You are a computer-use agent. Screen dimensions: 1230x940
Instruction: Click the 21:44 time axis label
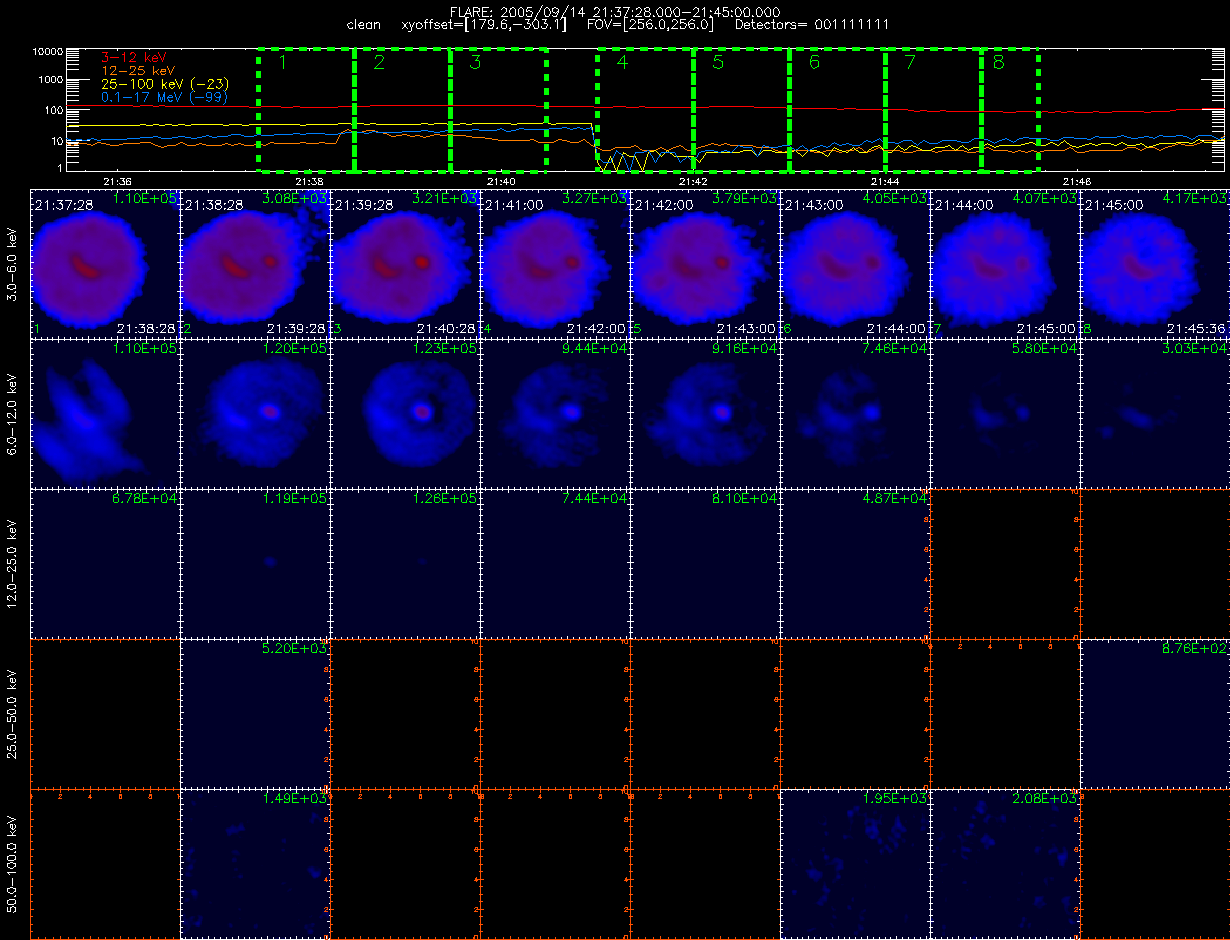point(885,181)
